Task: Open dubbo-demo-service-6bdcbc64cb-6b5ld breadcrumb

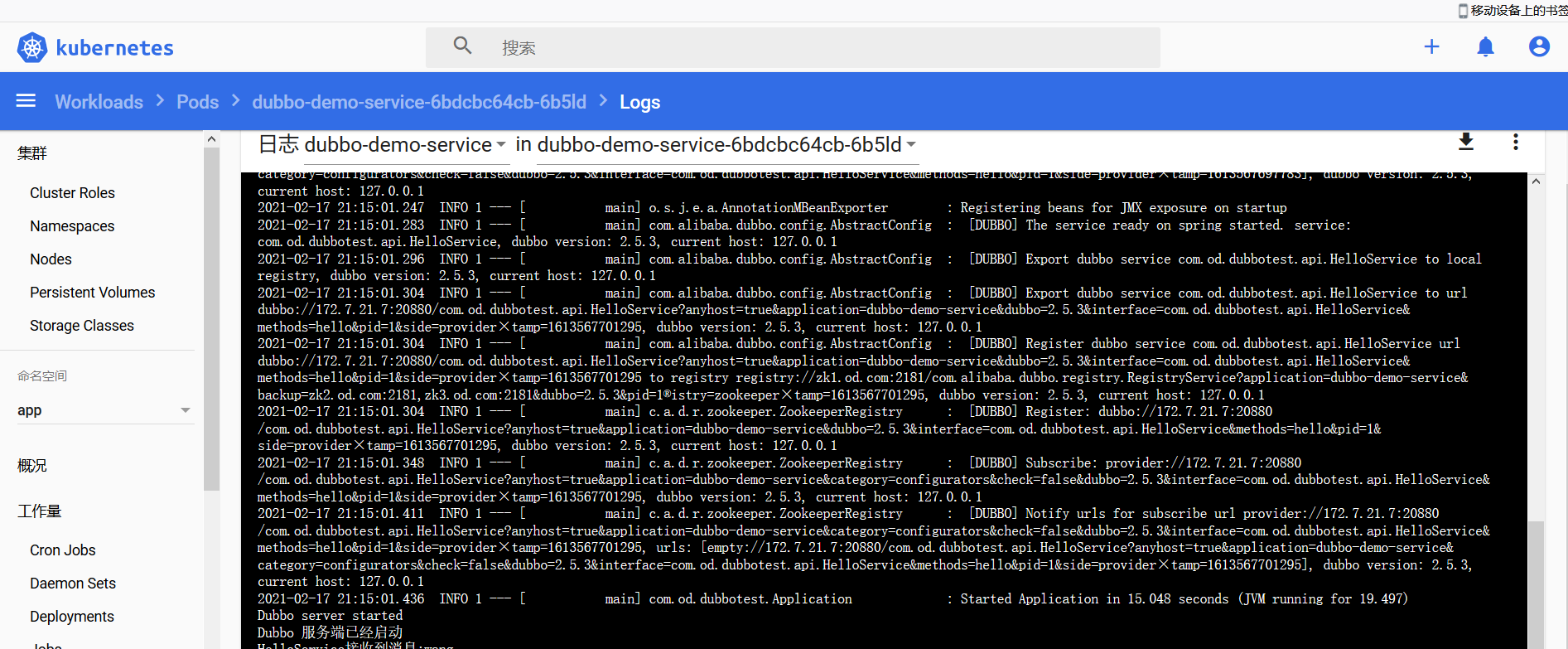Action: [x=419, y=101]
